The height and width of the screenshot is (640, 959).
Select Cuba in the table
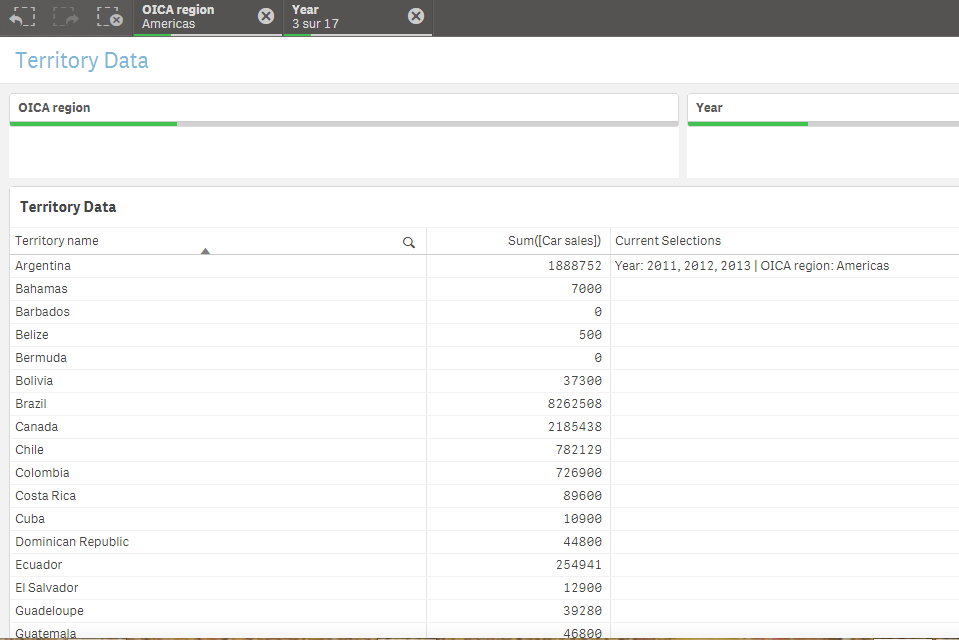click(x=30, y=519)
